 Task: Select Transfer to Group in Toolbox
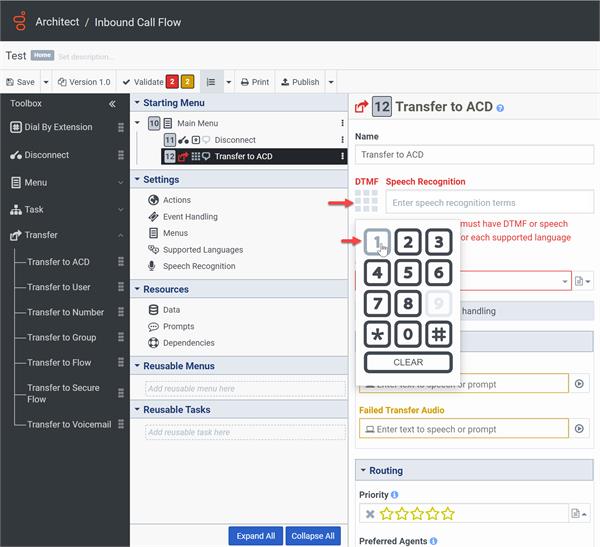point(62,338)
